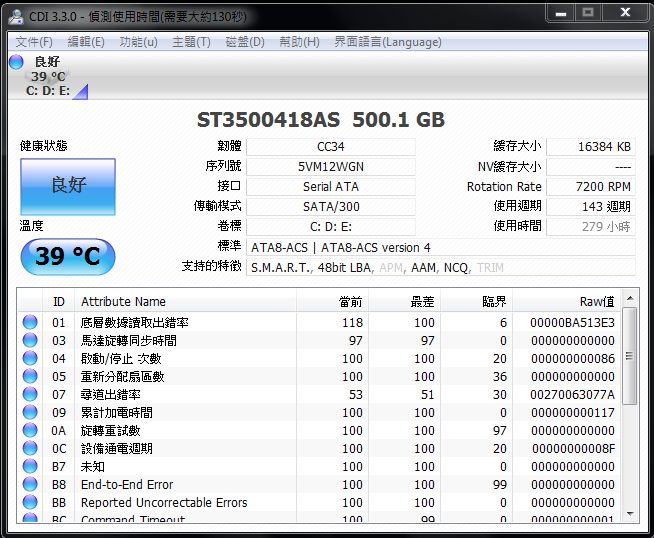Click the scrollbar up arrow in attribute list

(630, 298)
